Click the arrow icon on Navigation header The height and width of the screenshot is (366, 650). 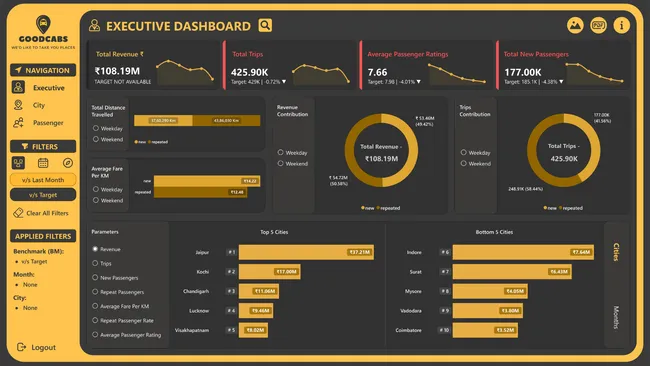(18, 70)
